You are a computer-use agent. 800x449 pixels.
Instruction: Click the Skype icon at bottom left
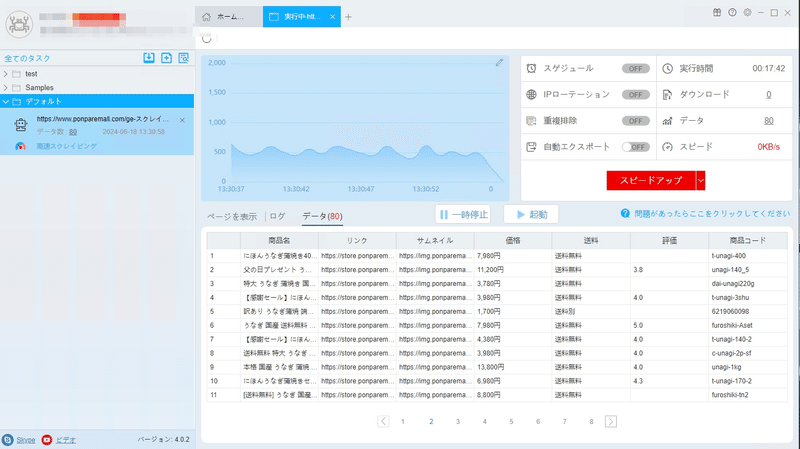pos(7,439)
